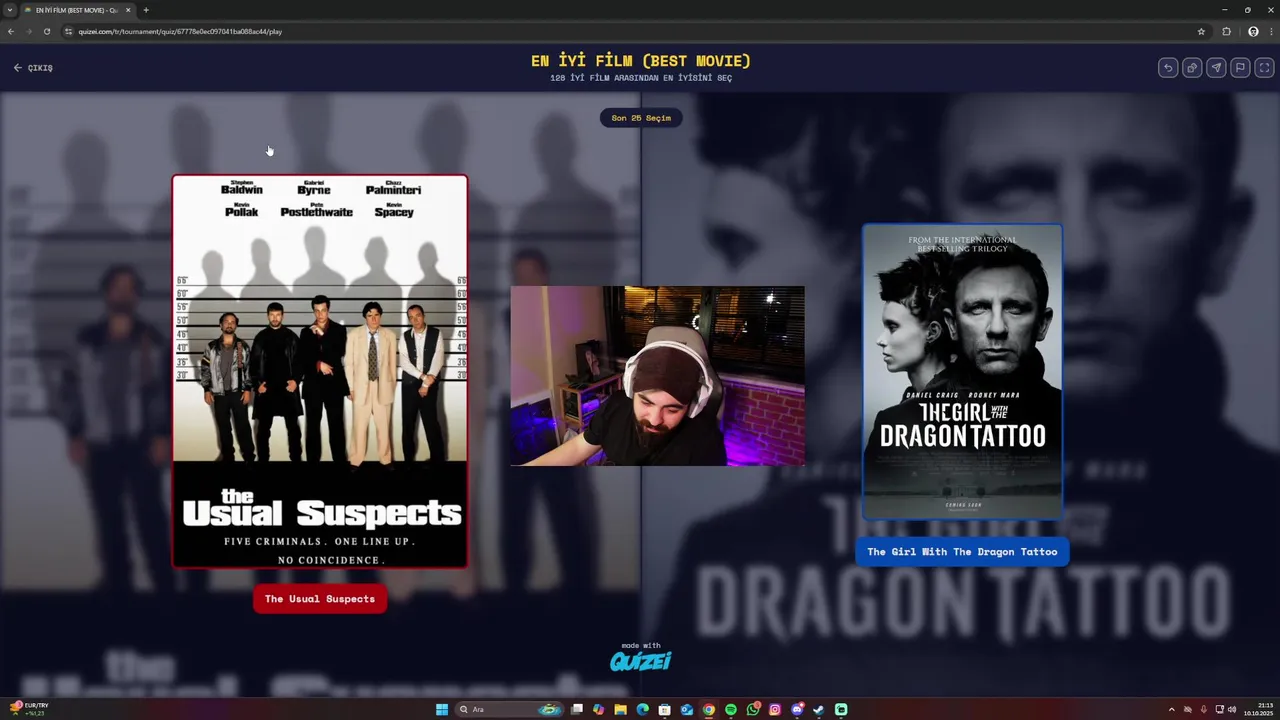Screen dimensions: 1280x720
Task: Click the Ara taskbar search box
Action: [x=508, y=710]
